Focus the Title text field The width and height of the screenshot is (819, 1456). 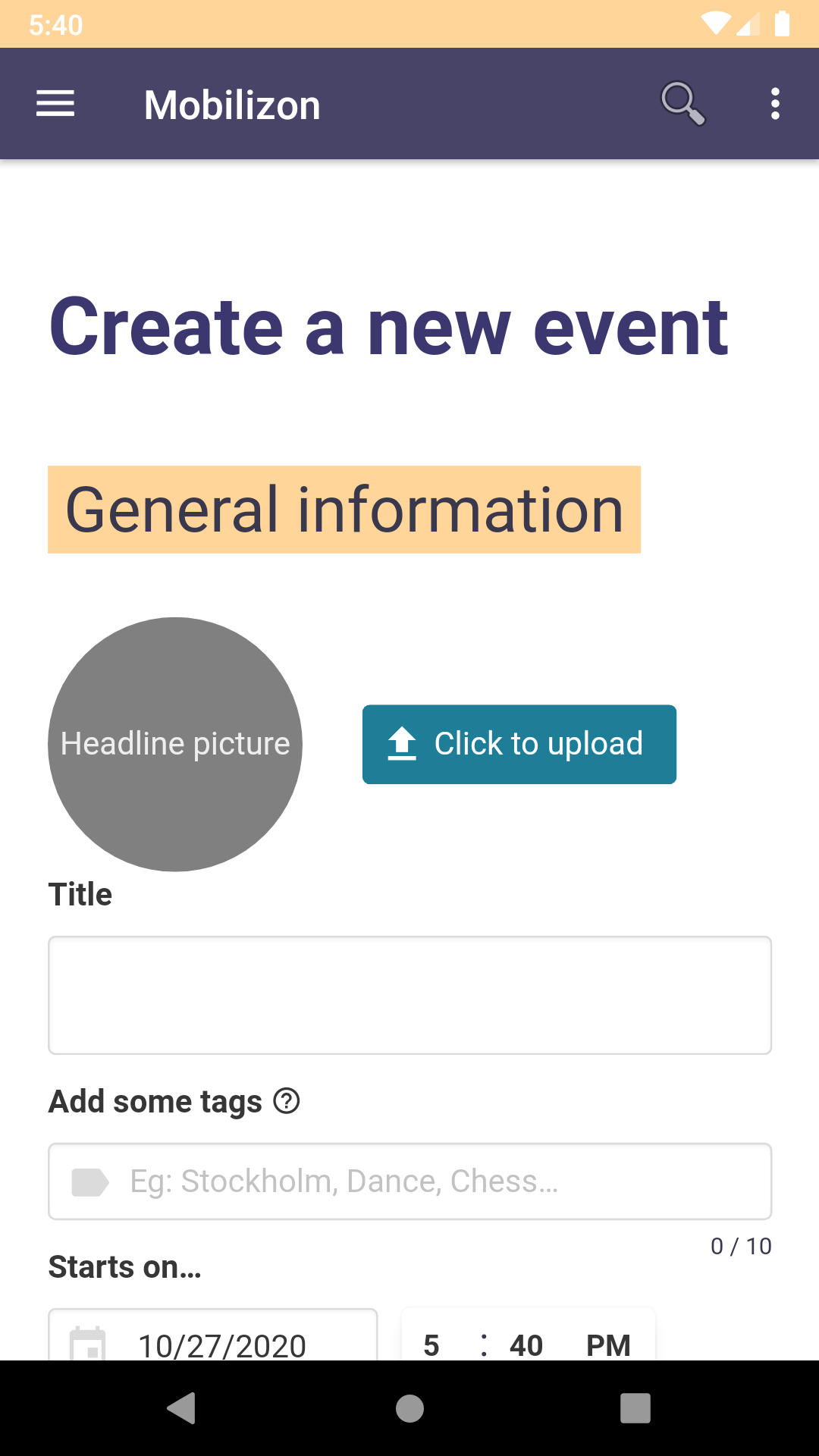coord(409,995)
